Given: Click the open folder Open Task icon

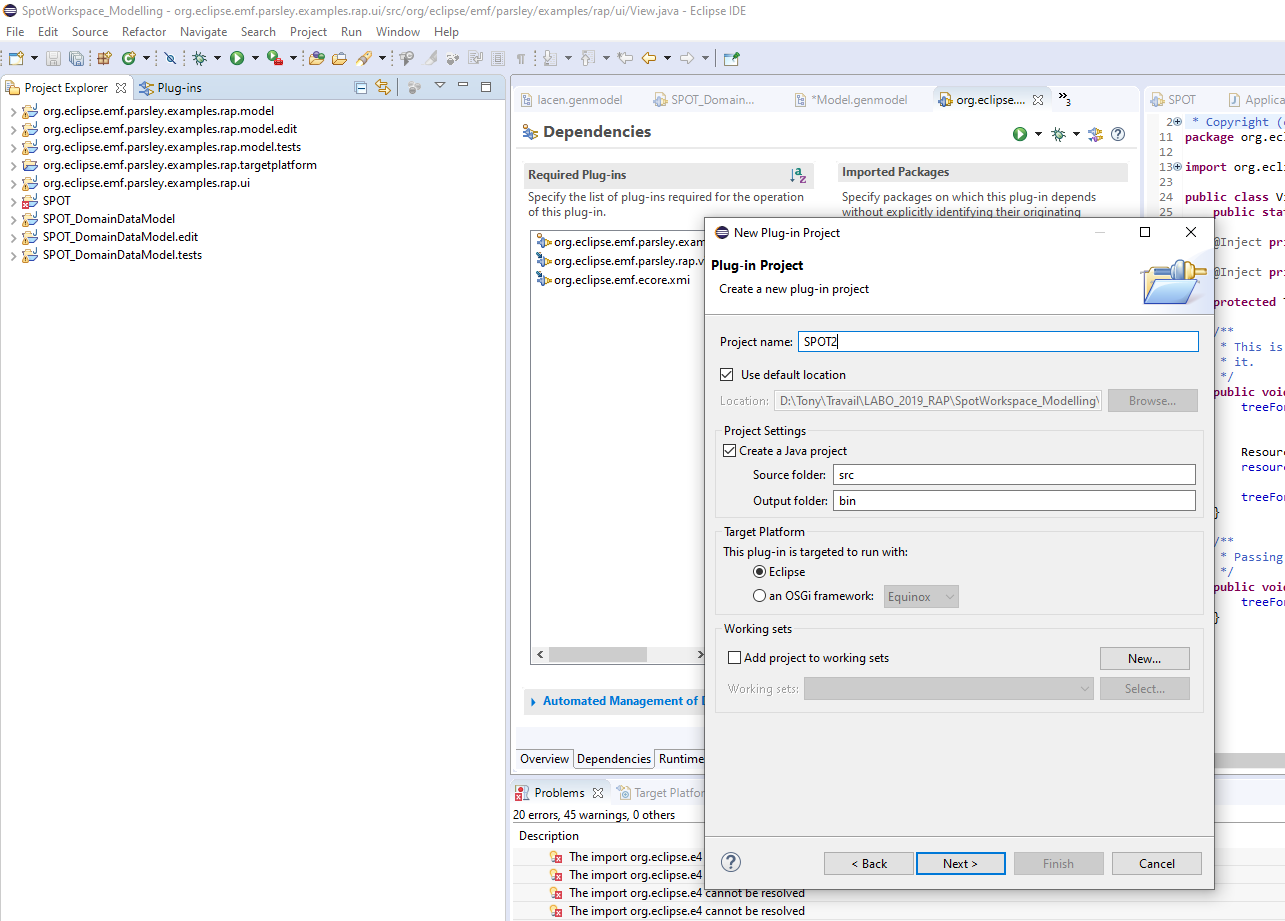Looking at the screenshot, I should pyautogui.click(x=340, y=58).
